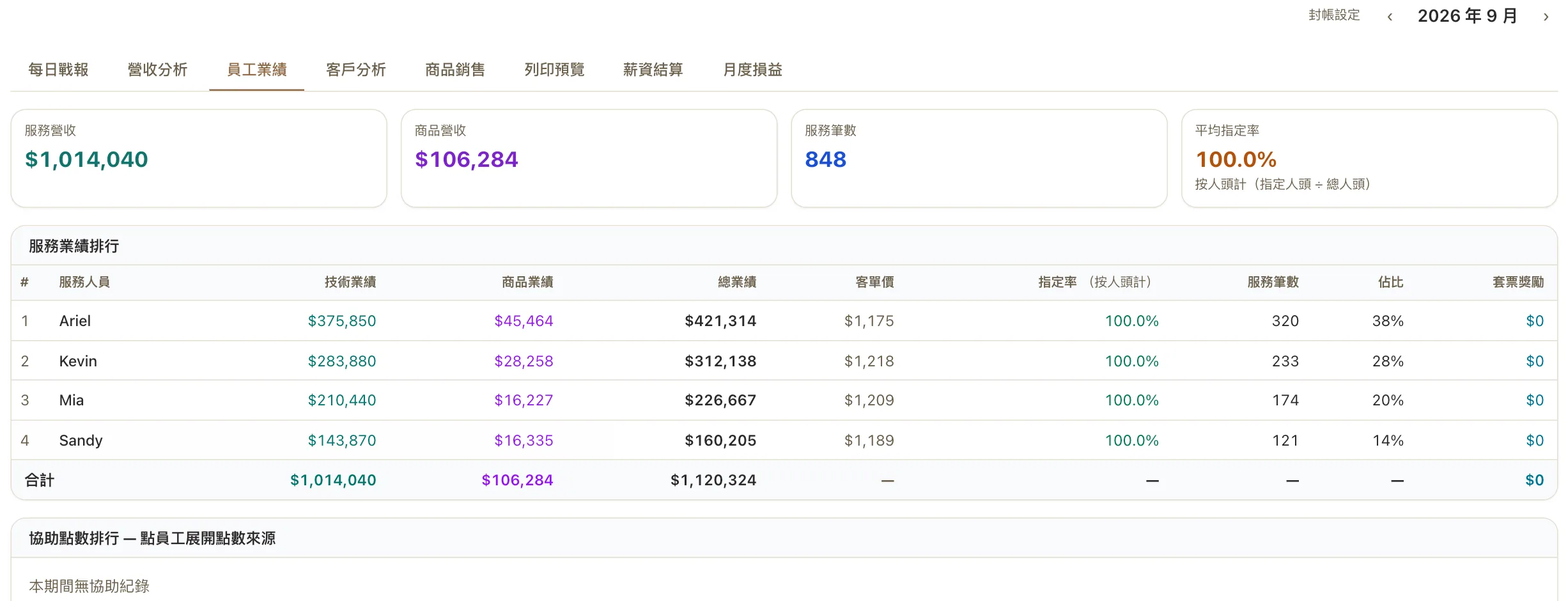
Task: Click the 服務業績排行 section title
Action: [x=74, y=246]
